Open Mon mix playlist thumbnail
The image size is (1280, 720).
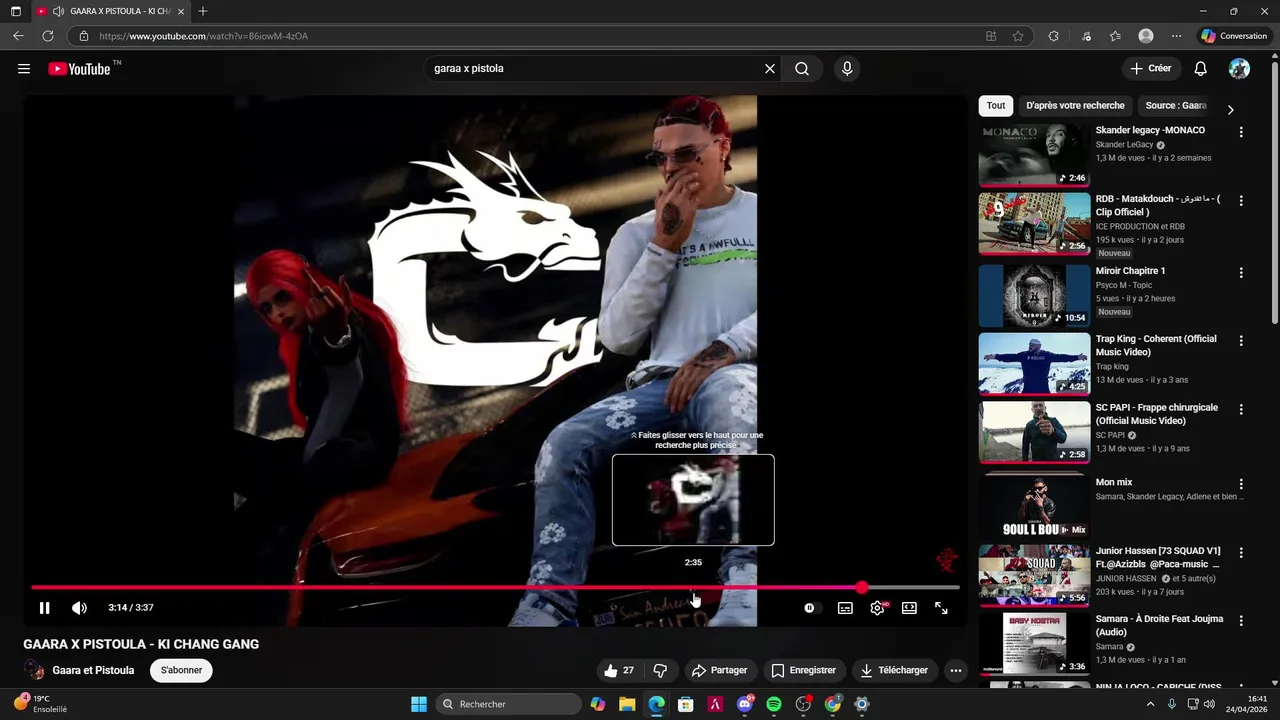tap(1034, 505)
